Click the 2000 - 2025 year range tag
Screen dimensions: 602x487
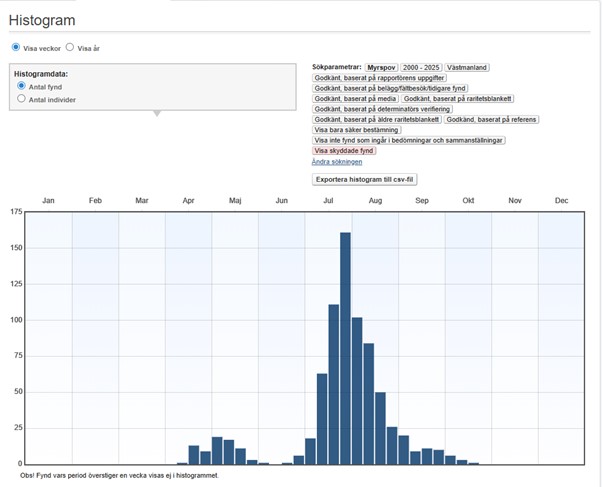click(x=420, y=67)
